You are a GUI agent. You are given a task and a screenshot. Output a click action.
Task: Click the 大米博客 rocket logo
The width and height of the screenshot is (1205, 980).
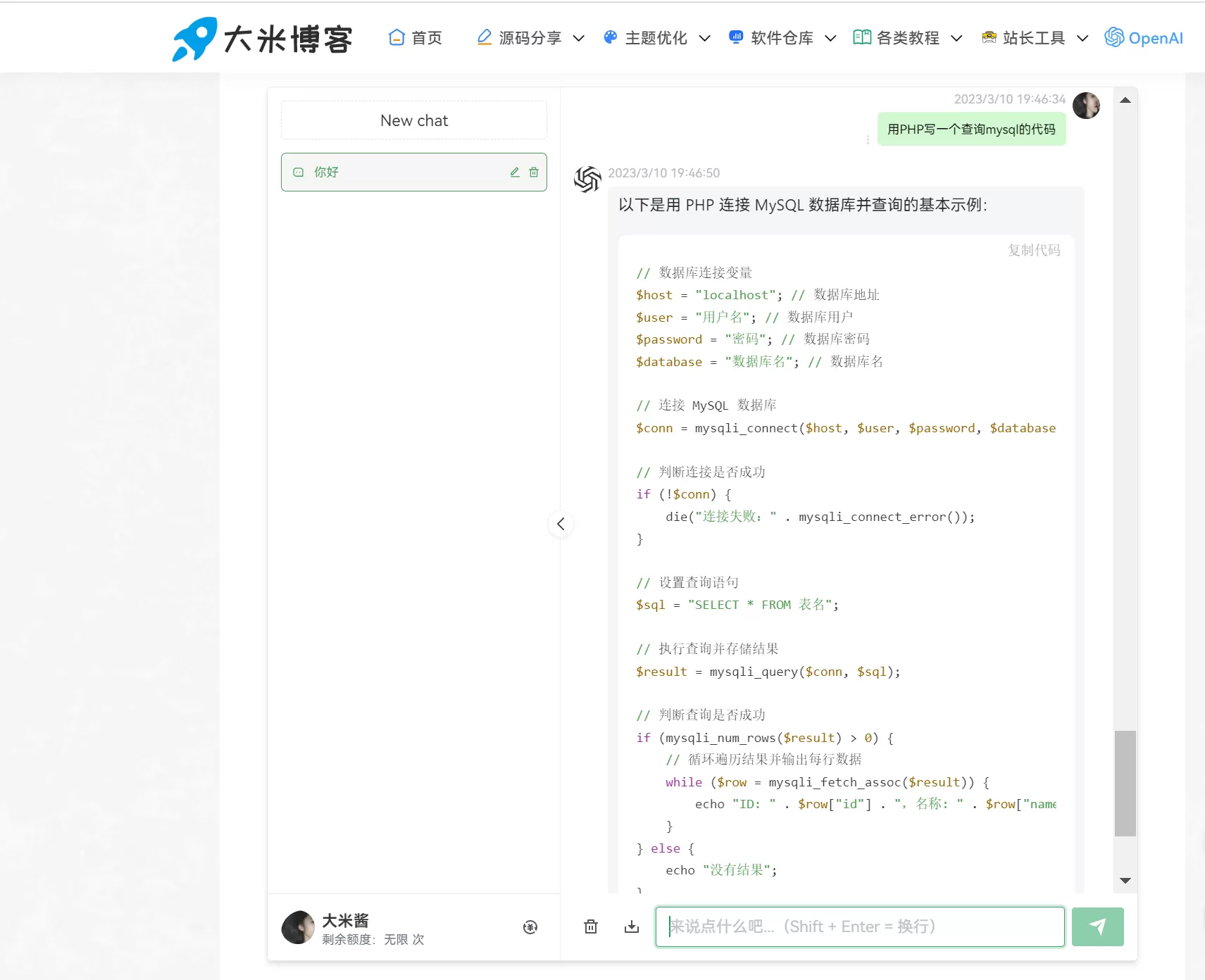pos(194,39)
